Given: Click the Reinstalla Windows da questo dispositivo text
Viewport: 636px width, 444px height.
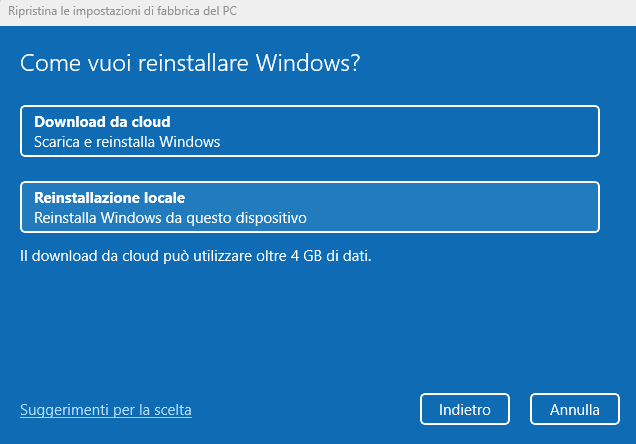Looking at the screenshot, I should 170,217.
